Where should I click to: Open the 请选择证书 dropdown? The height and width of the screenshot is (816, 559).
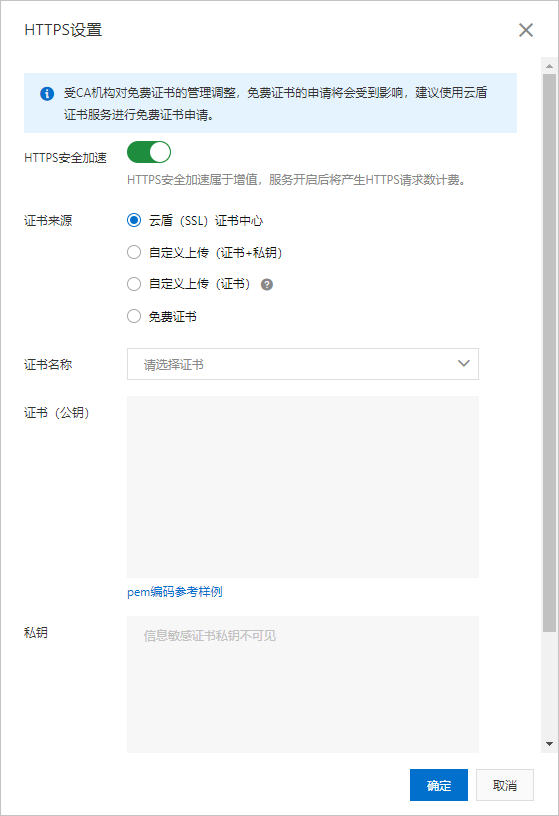(303, 364)
